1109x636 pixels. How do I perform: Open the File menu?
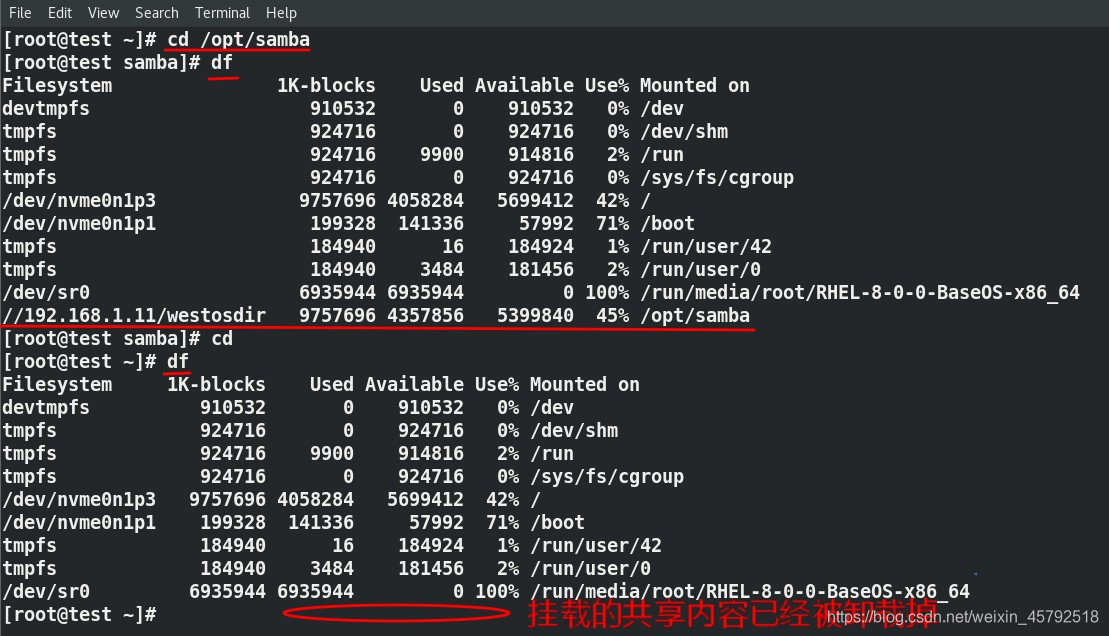click(19, 12)
